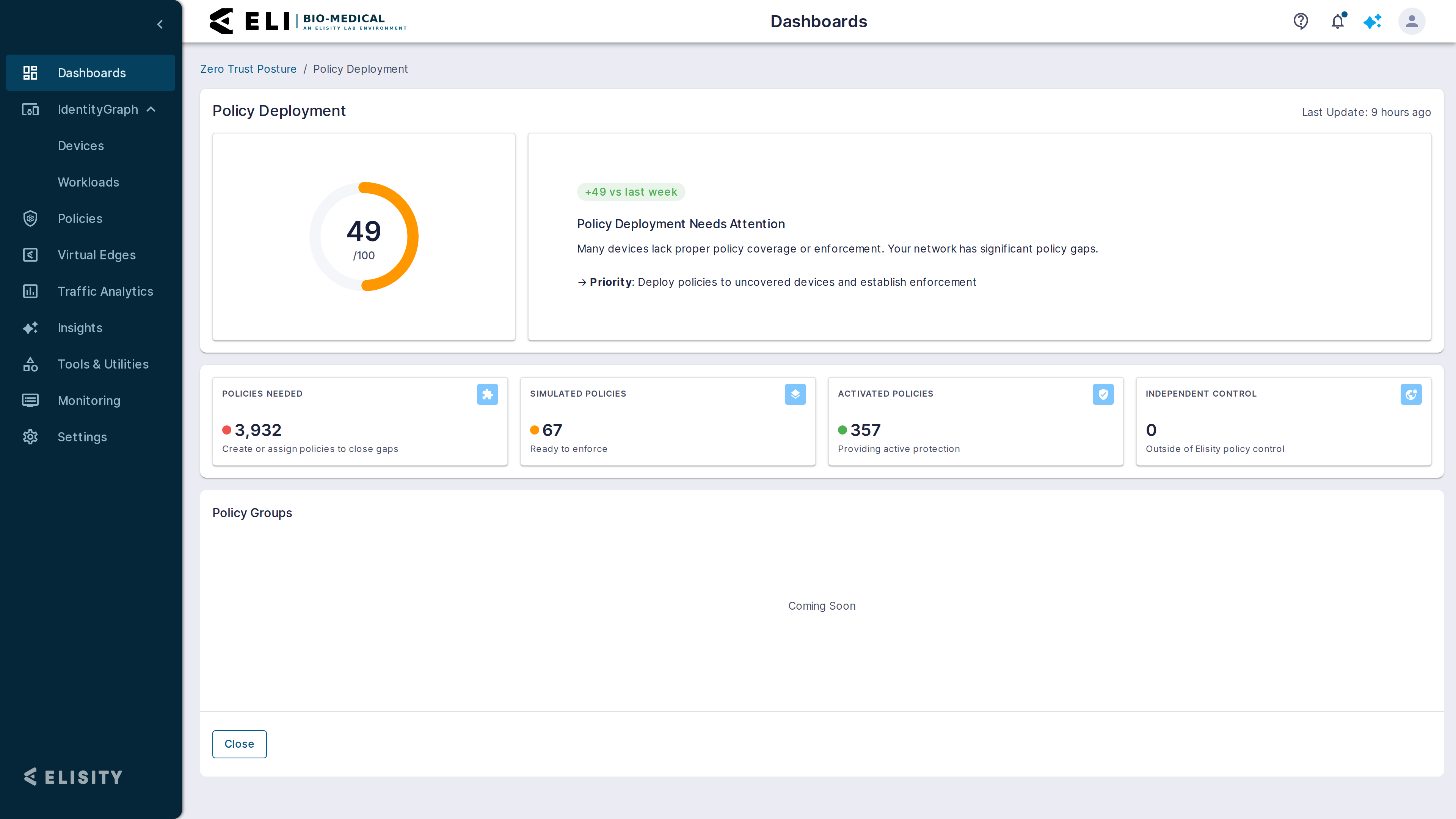Click the Policies shield icon
The height and width of the screenshot is (819, 1456).
click(30, 219)
